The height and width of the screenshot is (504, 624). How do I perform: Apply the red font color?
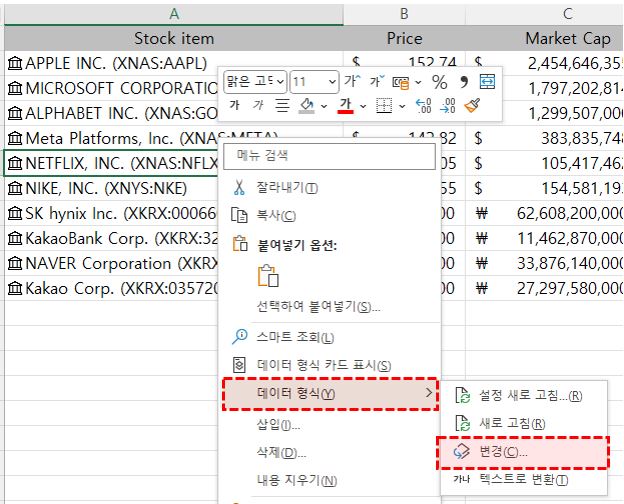pos(345,106)
